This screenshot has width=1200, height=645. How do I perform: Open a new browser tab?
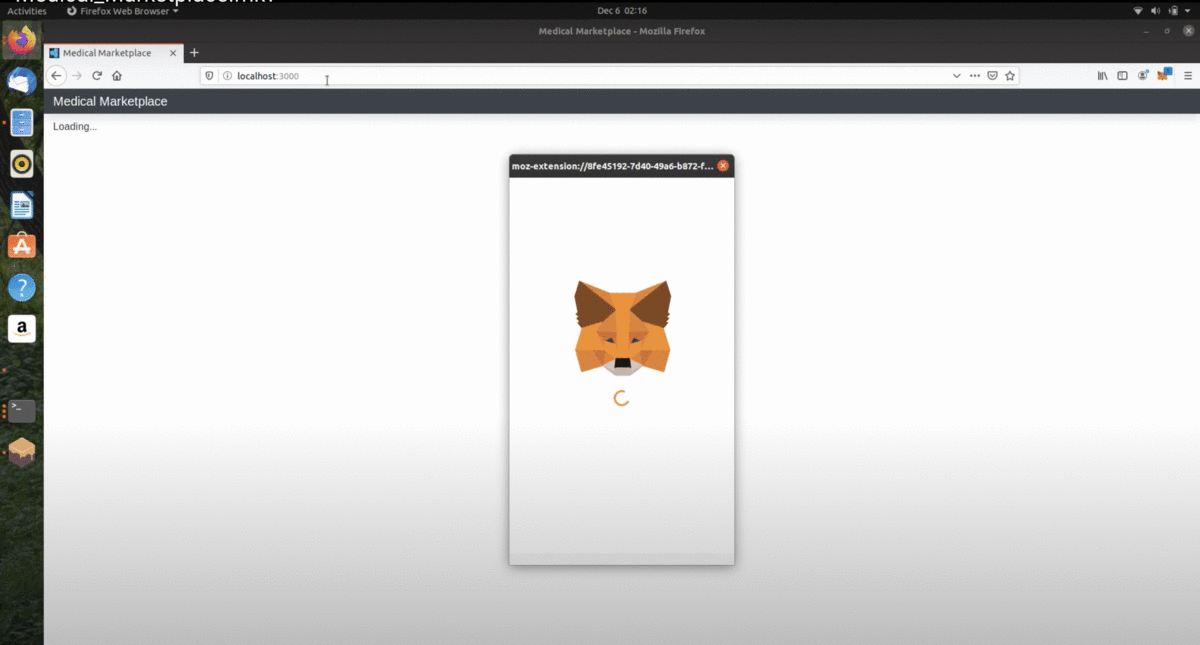pos(194,53)
